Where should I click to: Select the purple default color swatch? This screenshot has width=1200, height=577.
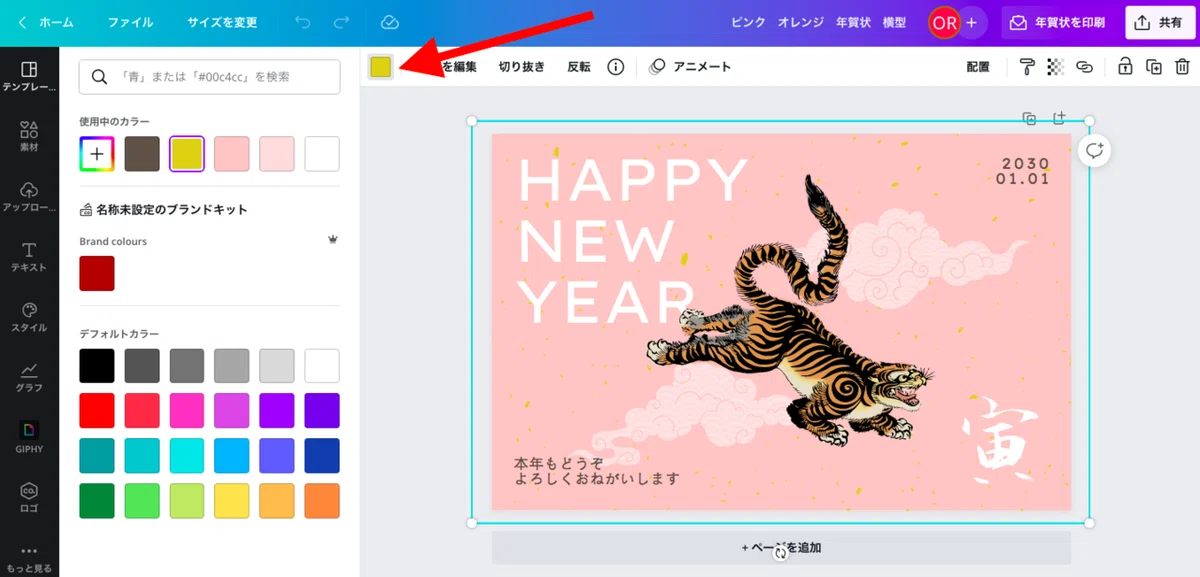[x=277, y=411]
